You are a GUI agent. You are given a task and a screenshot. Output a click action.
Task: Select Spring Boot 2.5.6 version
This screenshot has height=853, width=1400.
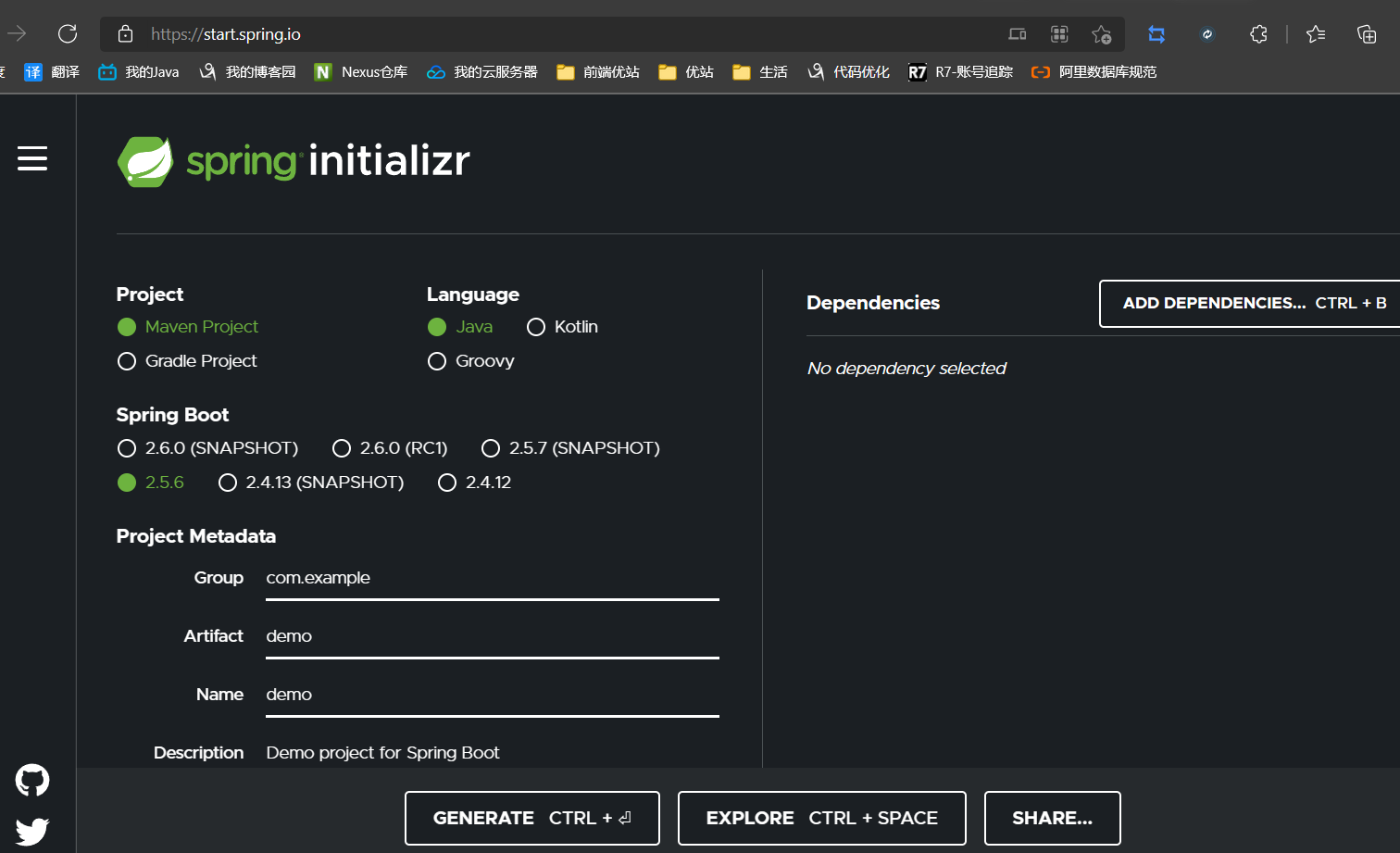[x=151, y=483]
